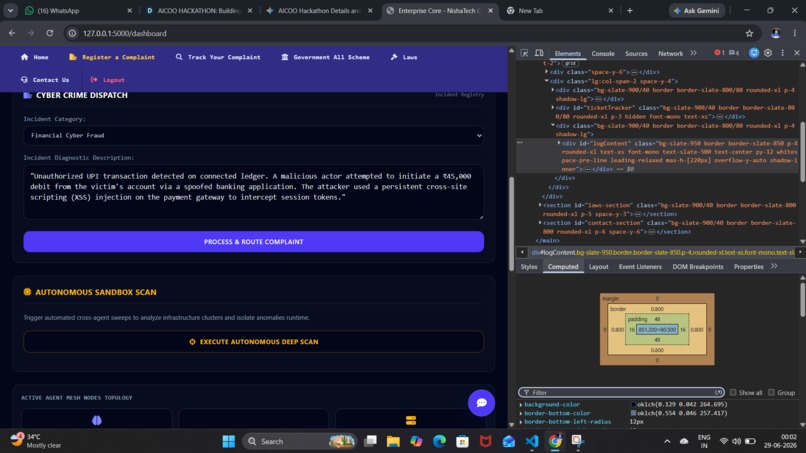
Task: Open the Event Listeners pane tab
Action: (640, 267)
